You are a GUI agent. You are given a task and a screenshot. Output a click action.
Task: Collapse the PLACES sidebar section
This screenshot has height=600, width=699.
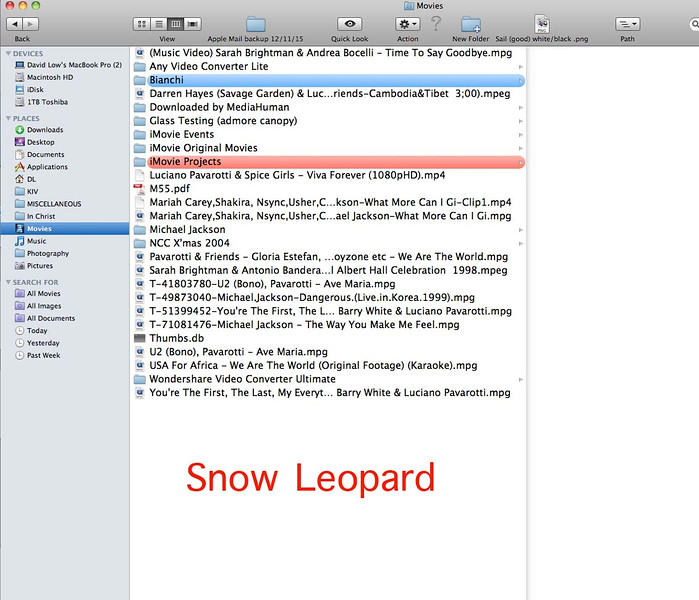pyautogui.click(x=8, y=118)
